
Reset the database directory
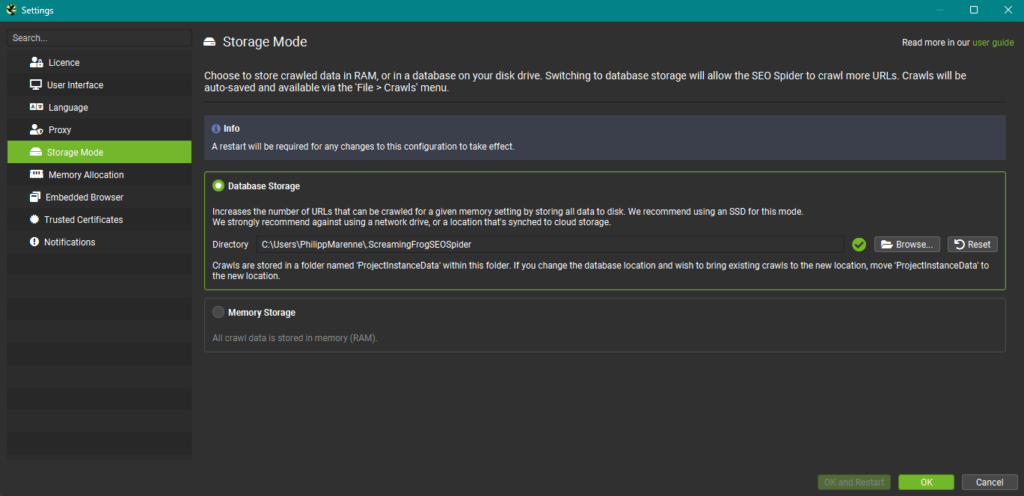click(972, 245)
